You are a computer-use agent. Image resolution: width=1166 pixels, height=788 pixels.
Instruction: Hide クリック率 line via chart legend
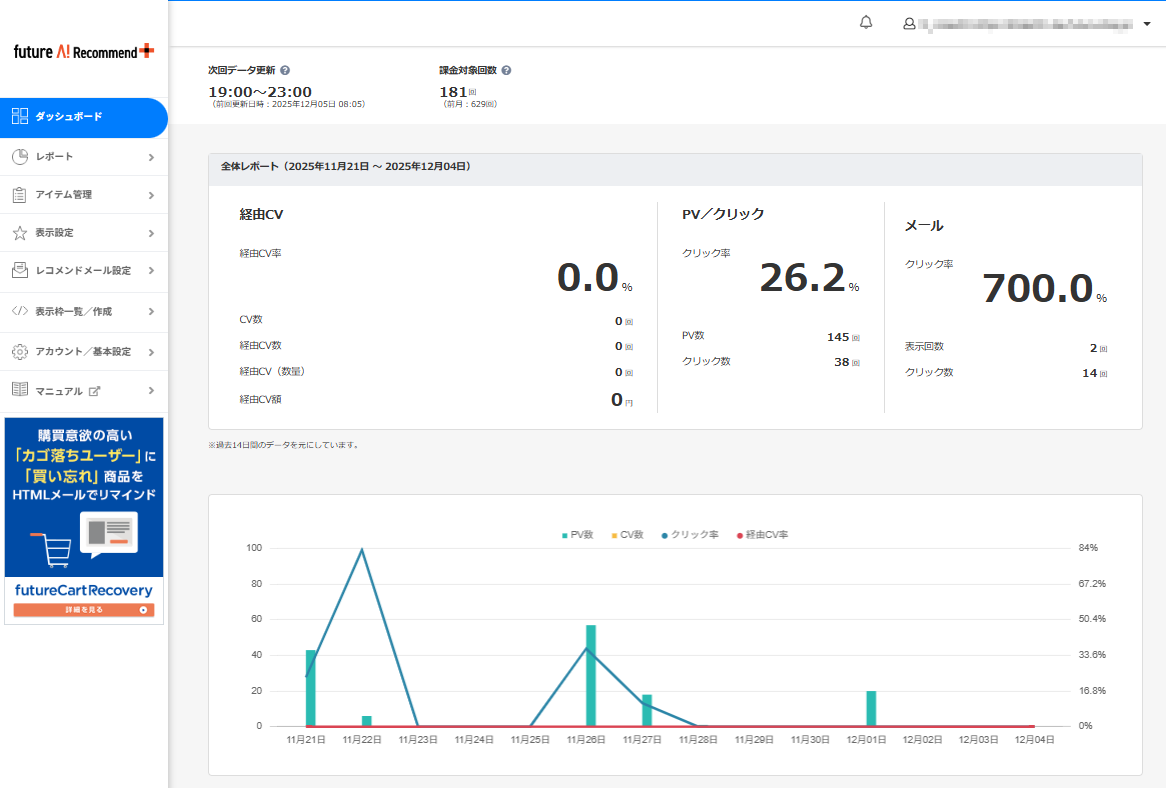689,535
